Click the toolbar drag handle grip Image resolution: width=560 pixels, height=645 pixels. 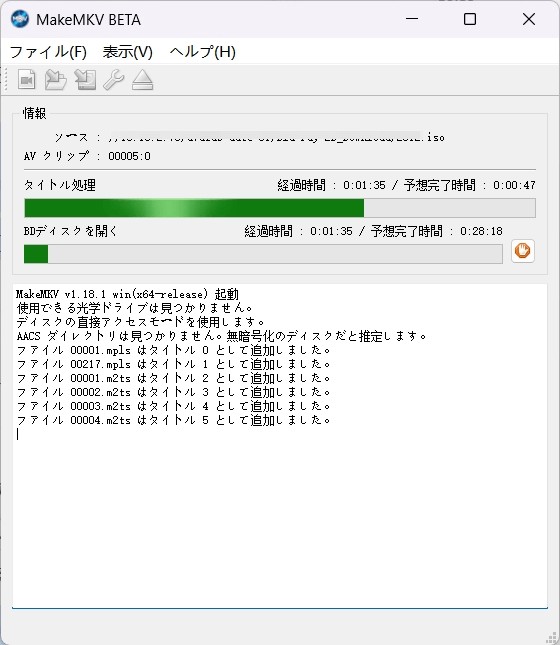click(5, 80)
